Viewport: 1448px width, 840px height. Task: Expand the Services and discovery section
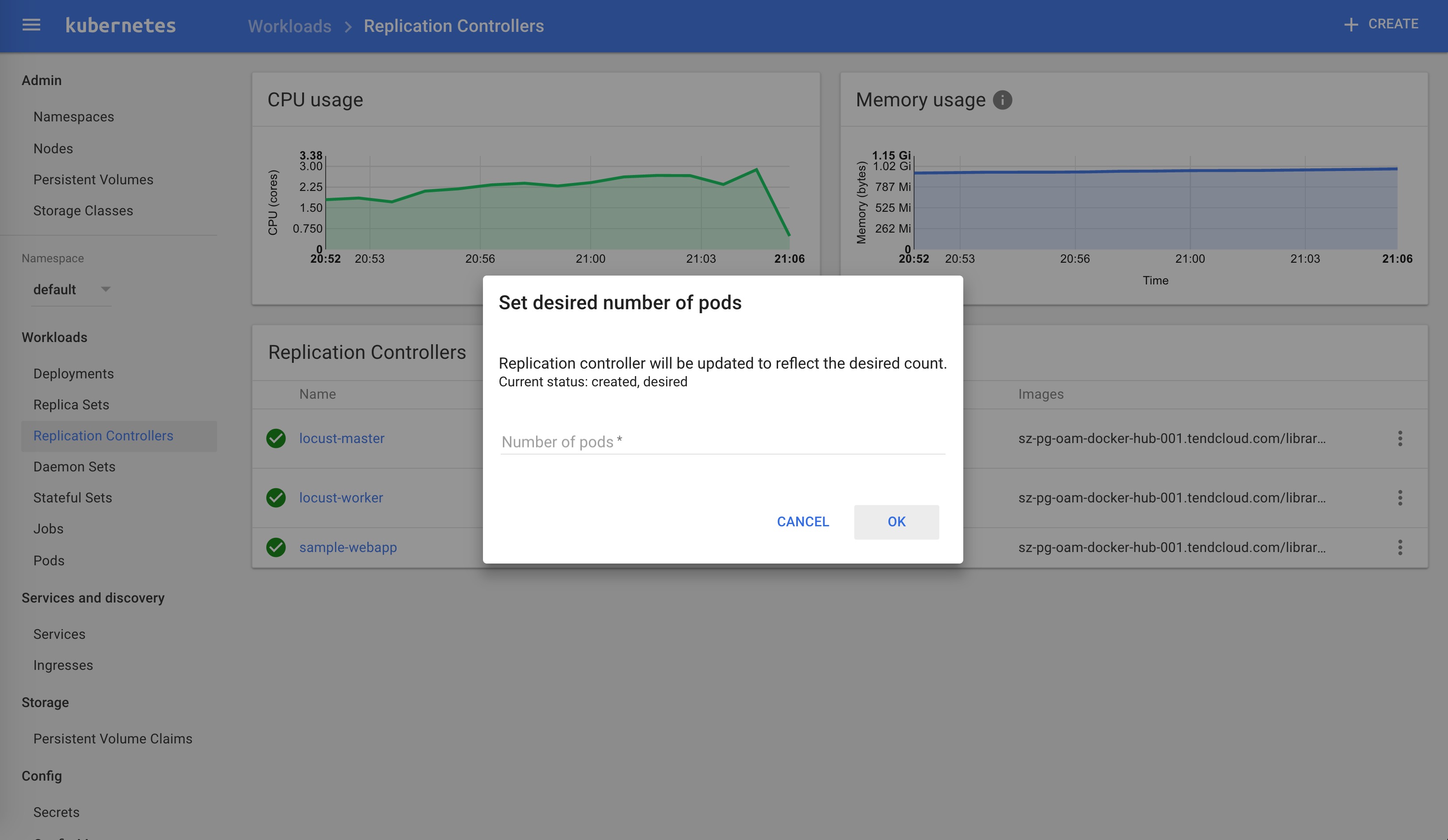(x=93, y=597)
